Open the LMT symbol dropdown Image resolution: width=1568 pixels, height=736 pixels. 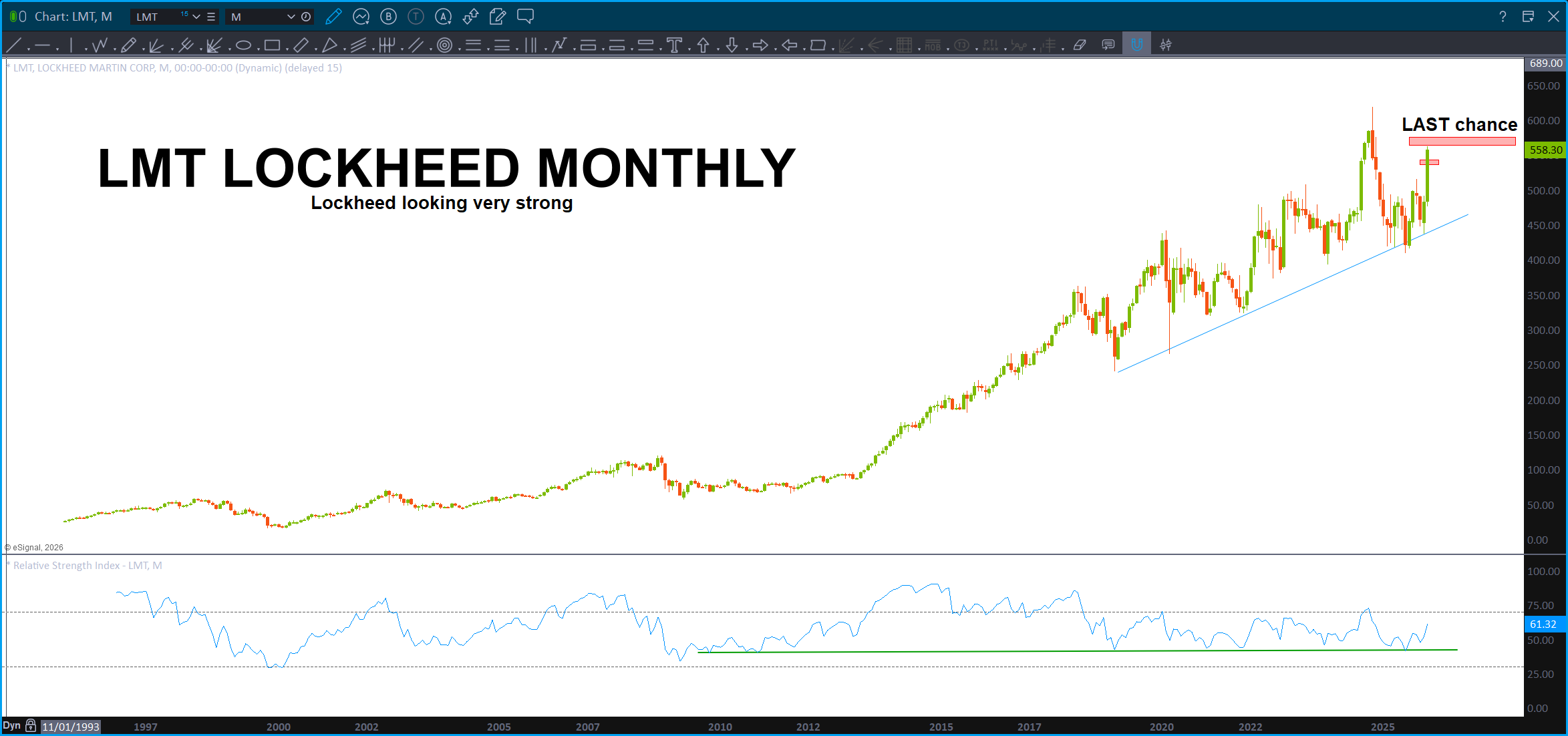tap(196, 17)
